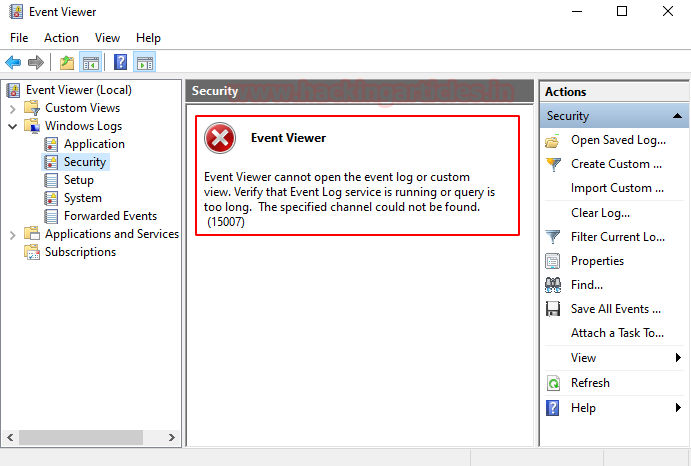Click Find... action text

[x=587, y=285]
